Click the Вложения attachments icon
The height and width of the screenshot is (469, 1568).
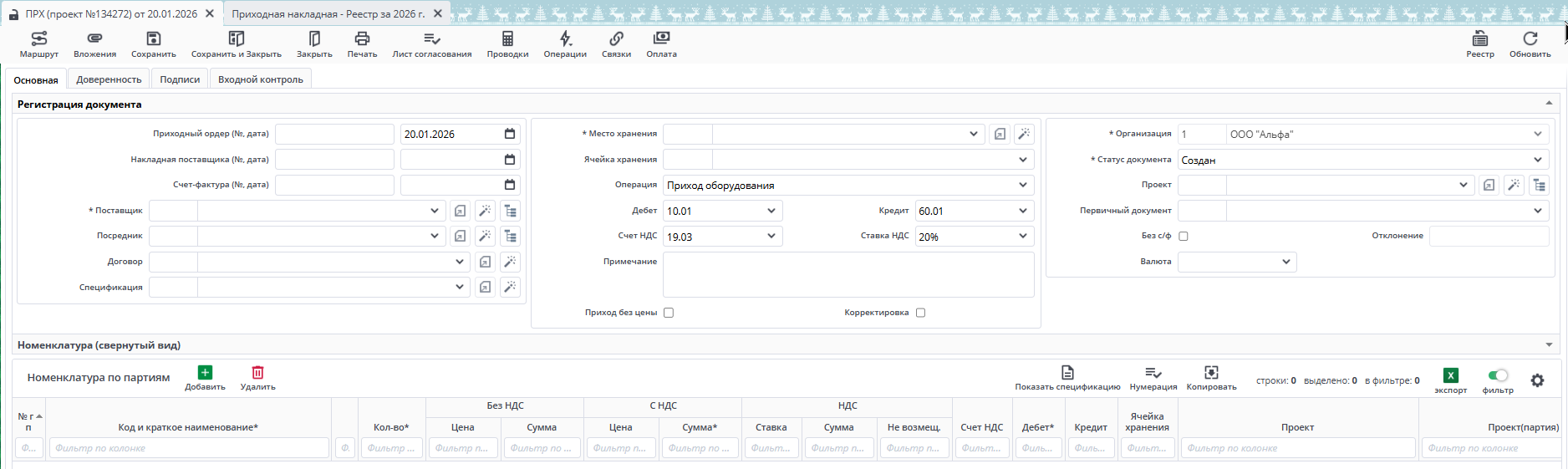coord(94,43)
